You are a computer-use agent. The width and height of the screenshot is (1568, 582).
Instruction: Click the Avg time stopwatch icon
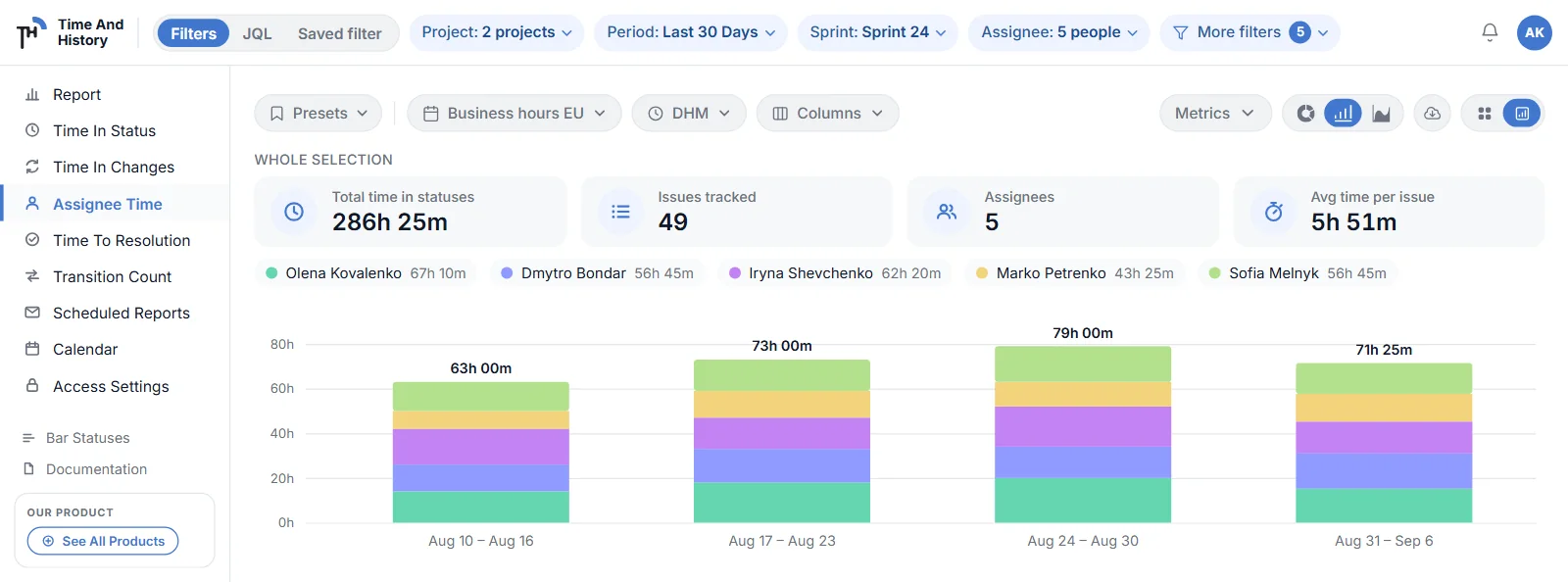pyautogui.click(x=1273, y=212)
